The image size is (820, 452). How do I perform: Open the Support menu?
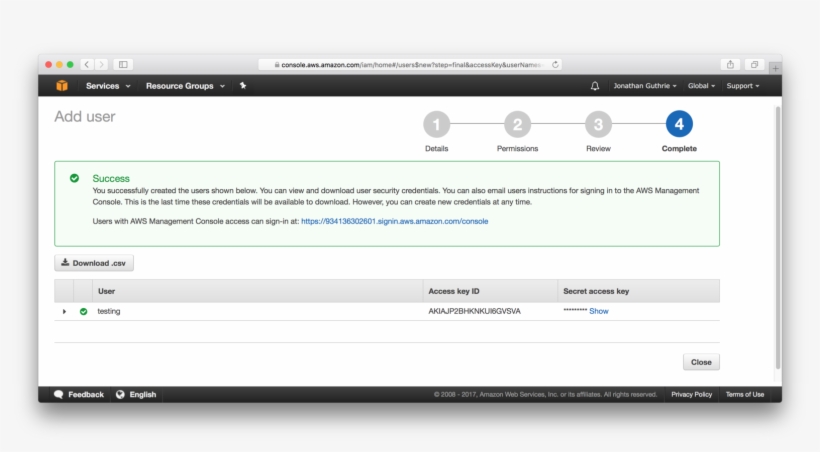pos(743,86)
